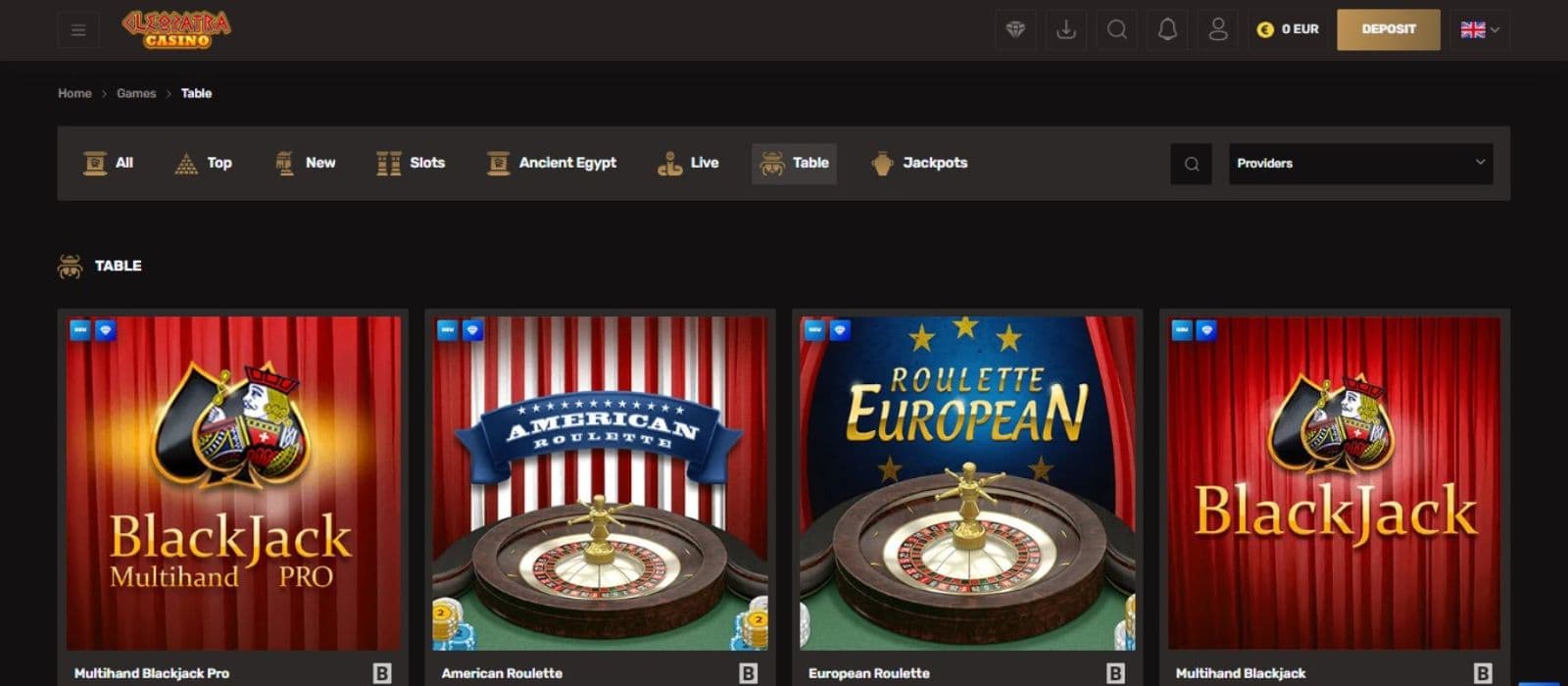Select the New category
Image resolution: width=1568 pixels, height=686 pixels.
306,163
